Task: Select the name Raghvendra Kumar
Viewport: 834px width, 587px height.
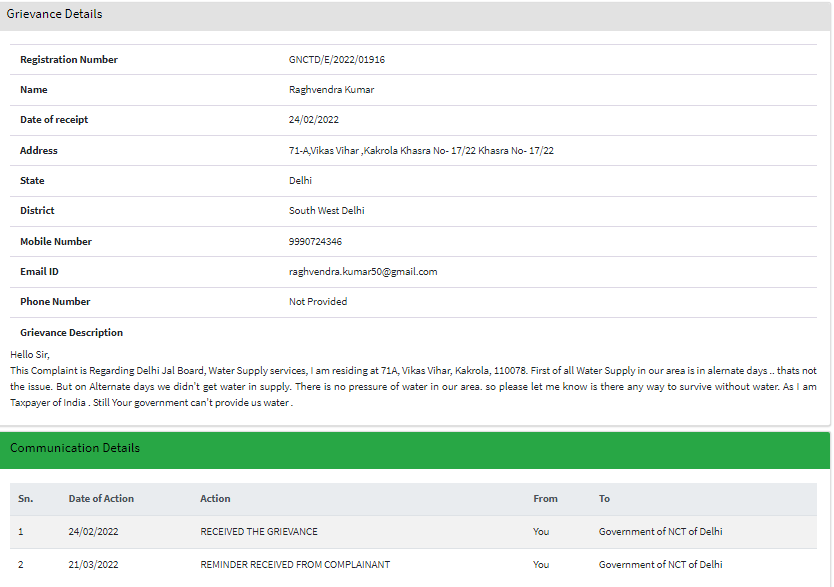Action: (331, 90)
